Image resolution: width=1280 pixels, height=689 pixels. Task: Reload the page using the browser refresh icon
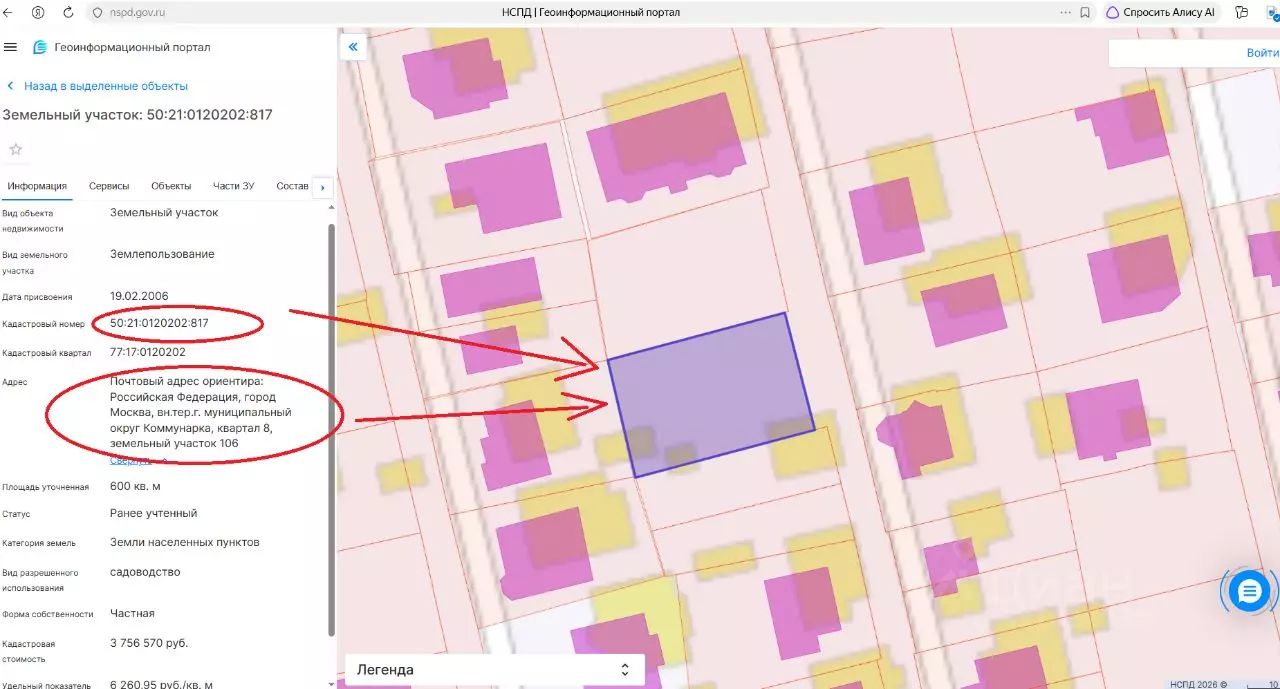(x=68, y=13)
